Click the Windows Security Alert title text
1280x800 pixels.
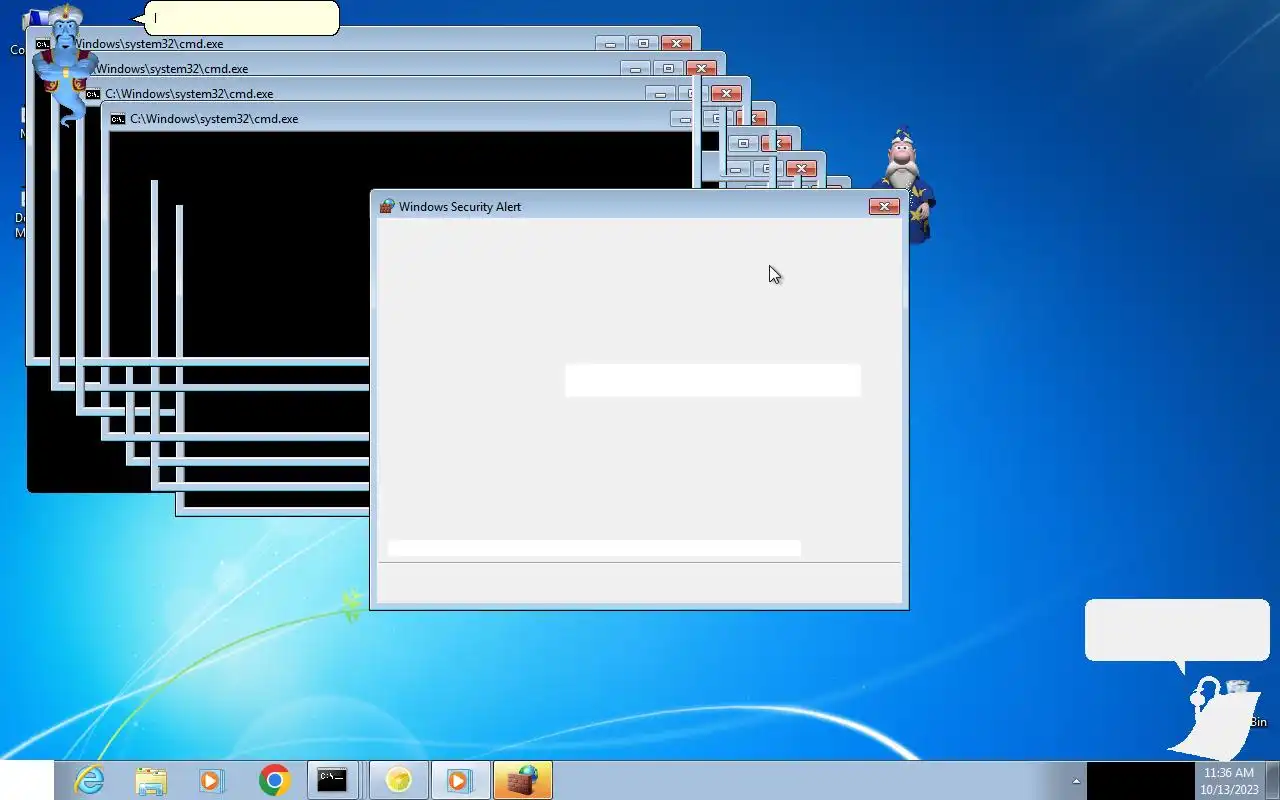click(x=460, y=207)
